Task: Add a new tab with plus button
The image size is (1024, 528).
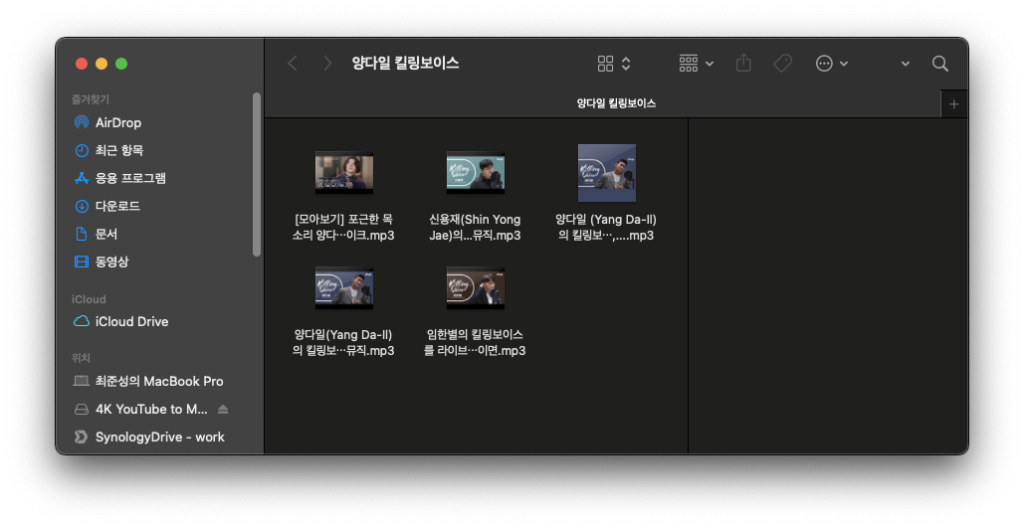Action: 953,104
